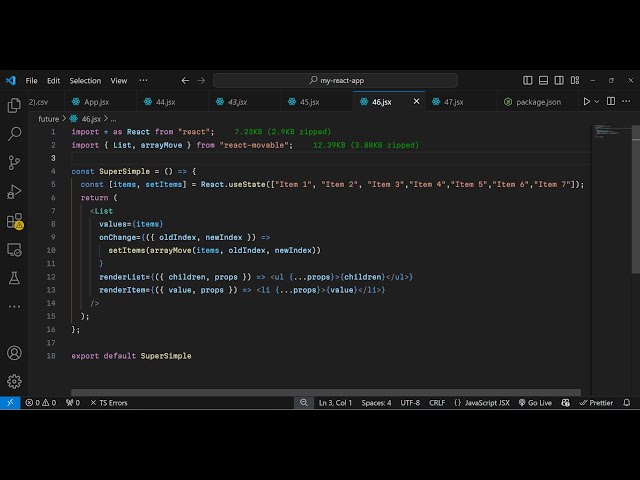Open the Extensions view icon
640x480 pixels.
pyautogui.click(x=14, y=221)
